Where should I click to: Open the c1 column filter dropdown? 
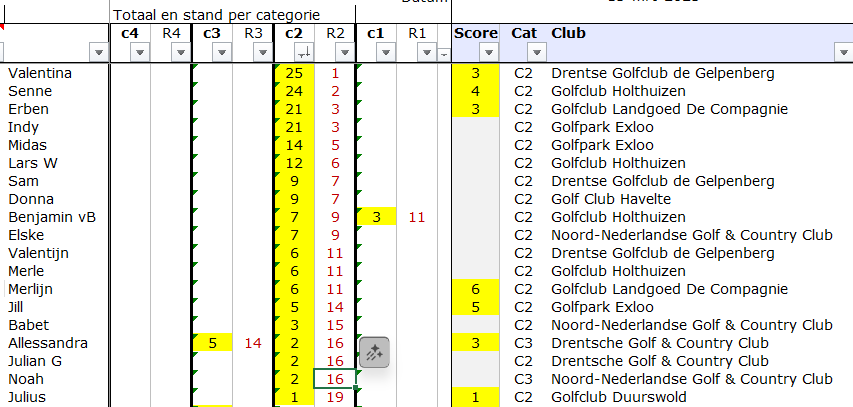[386, 53]
